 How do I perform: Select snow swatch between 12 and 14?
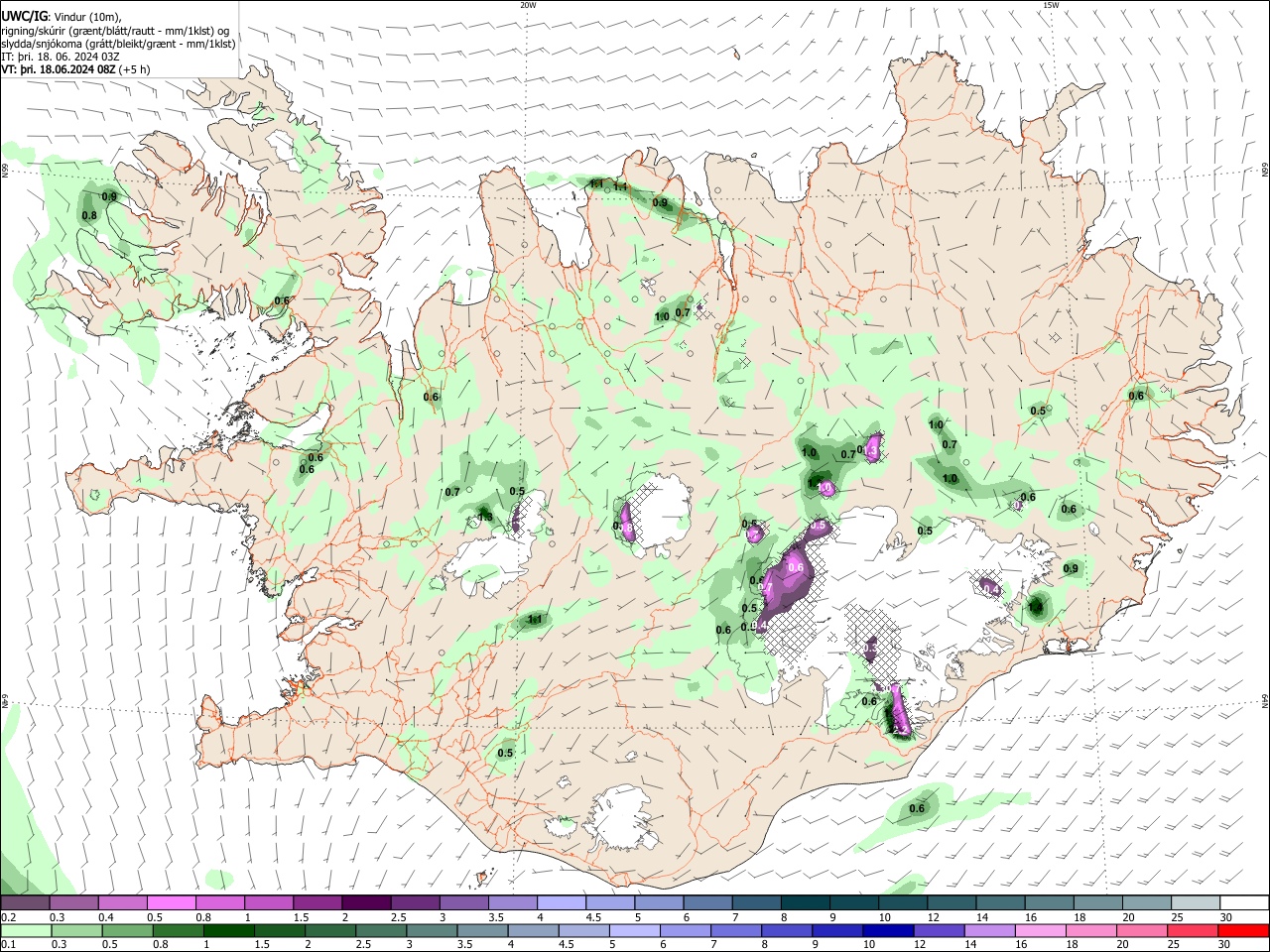click(x=952, y=903)
